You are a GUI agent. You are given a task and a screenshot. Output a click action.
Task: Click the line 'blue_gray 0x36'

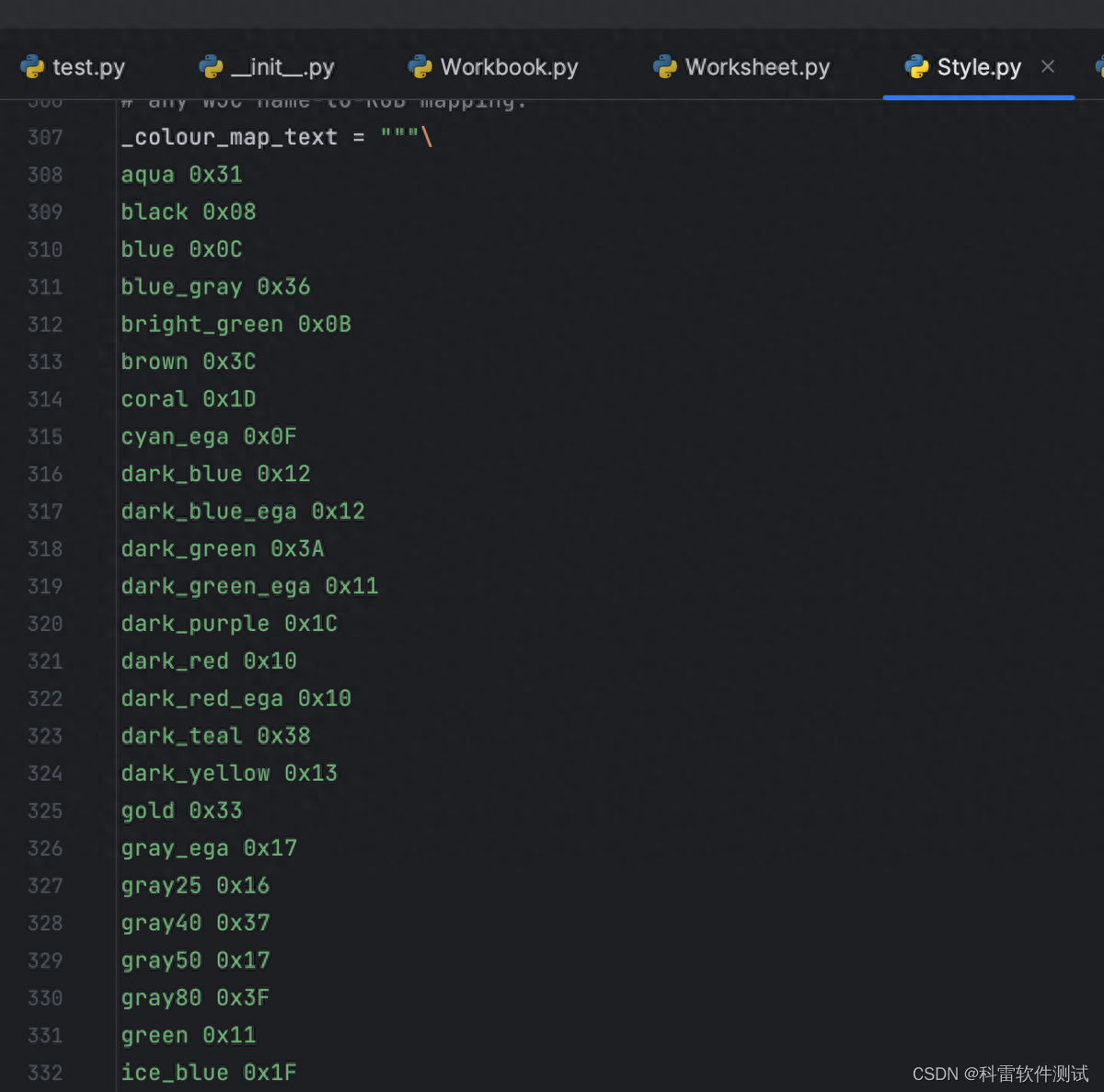(x=216, y=287)
